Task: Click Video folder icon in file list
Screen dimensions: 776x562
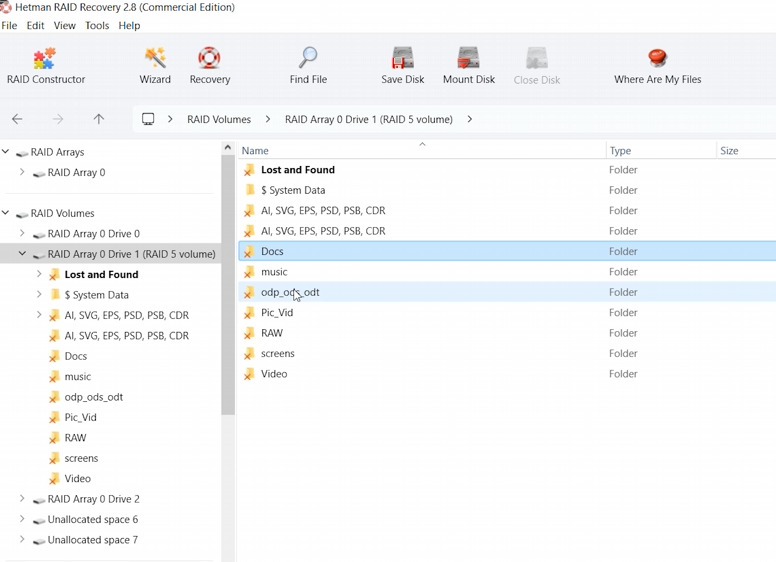Action: pyautogui.click(x=249, y=374)
